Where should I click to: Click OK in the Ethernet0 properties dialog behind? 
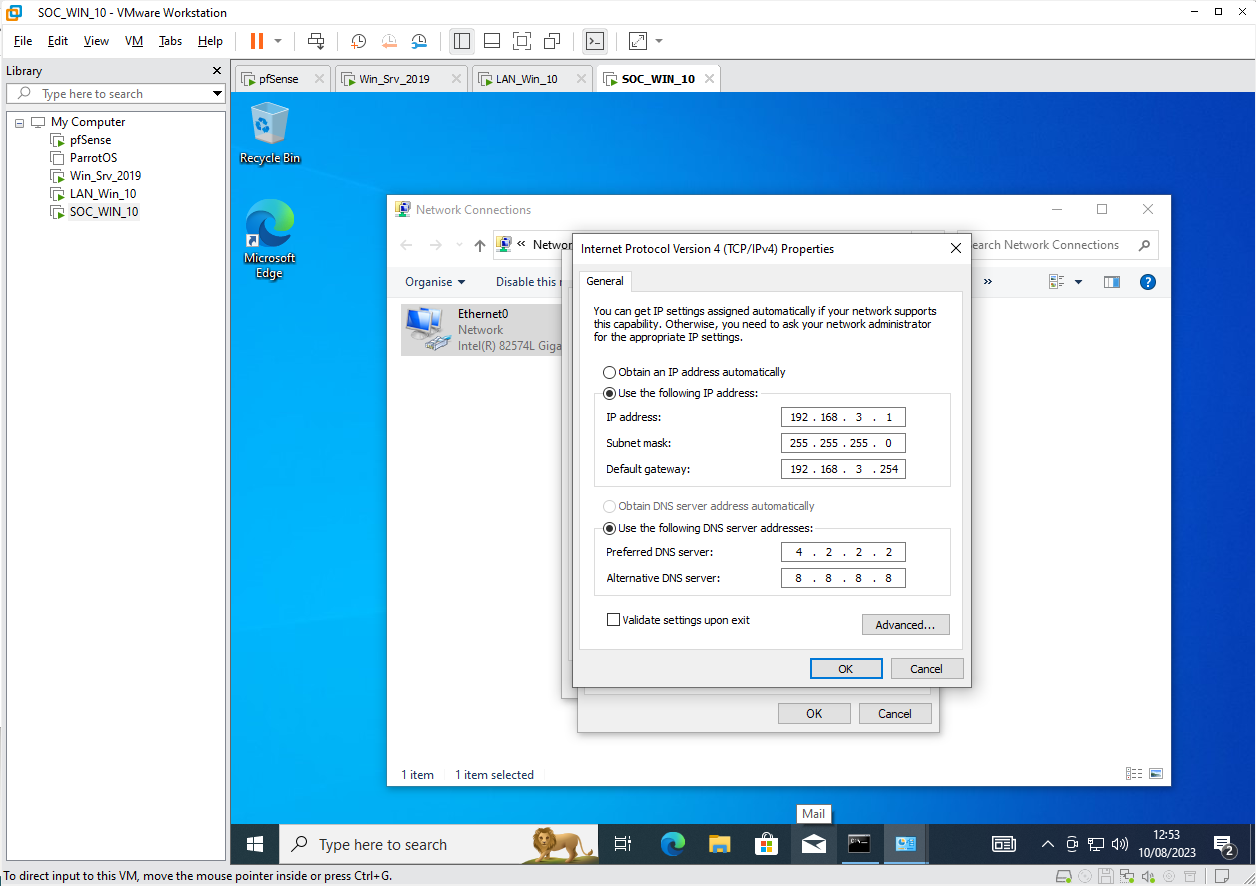[x=814, y=714]
